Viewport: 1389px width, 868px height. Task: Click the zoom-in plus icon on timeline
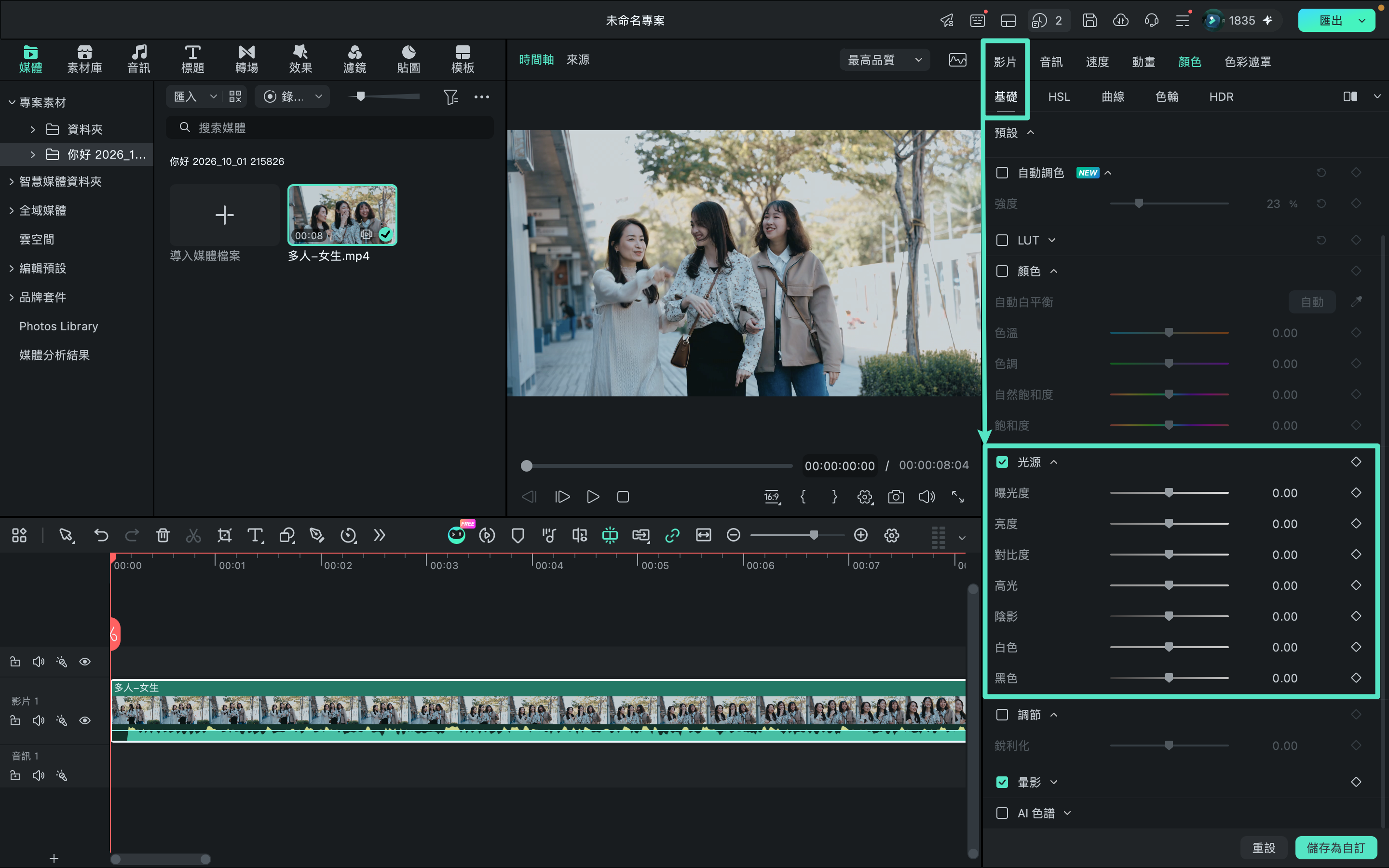[860, 535]
